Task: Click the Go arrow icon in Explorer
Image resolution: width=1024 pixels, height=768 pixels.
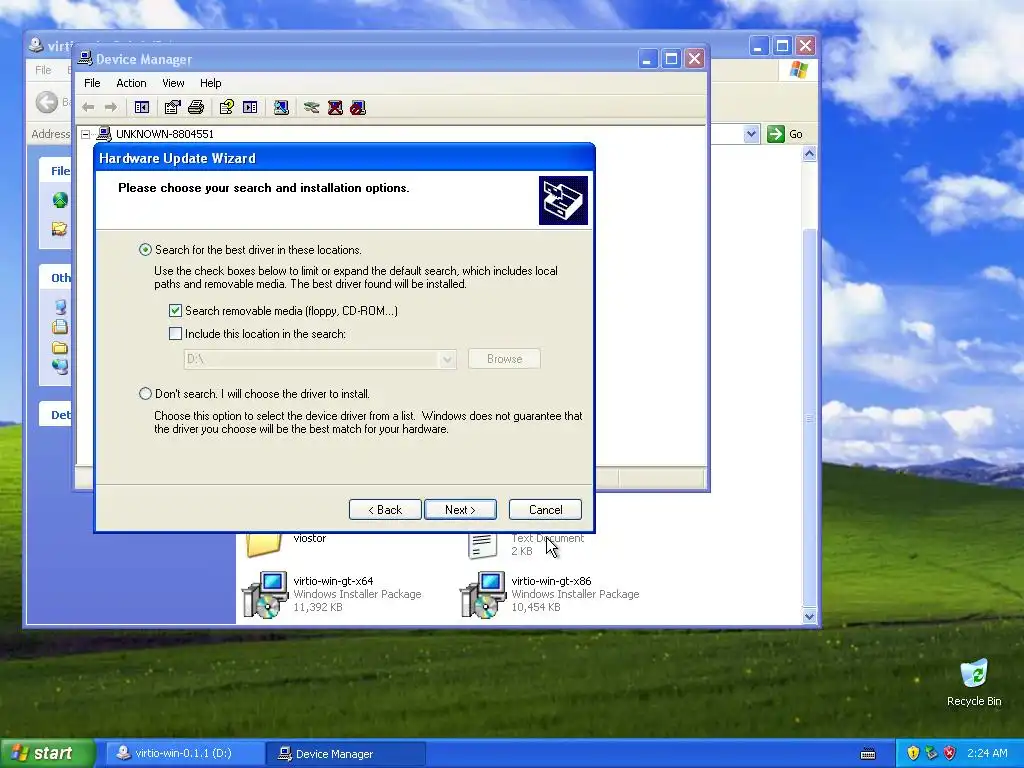Action: coord(775,134)
